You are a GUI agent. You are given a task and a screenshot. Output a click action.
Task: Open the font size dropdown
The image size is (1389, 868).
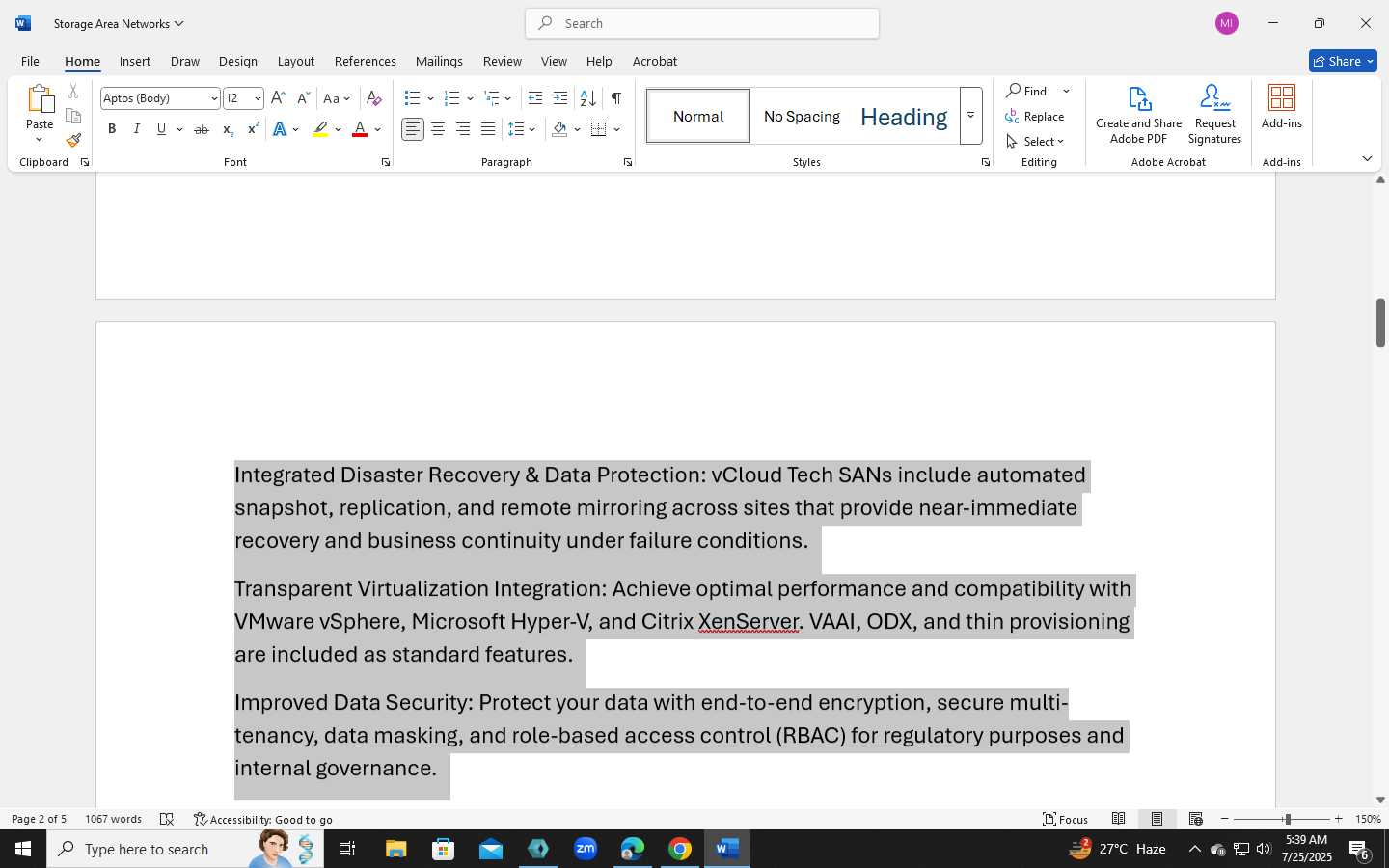(x=258, y=98)
